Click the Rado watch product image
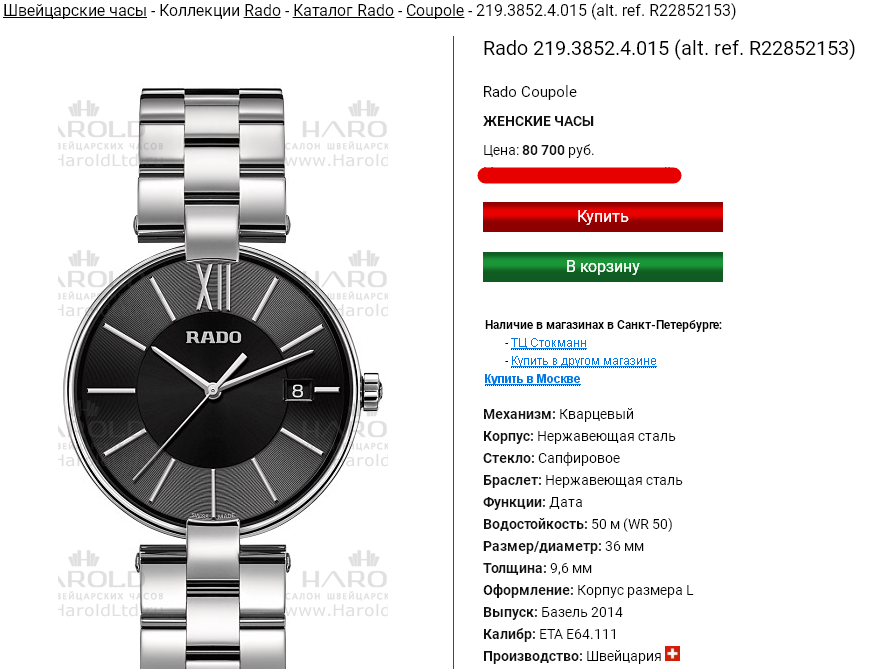This screenshot has width=869, height=669. click(x=223, y=377)
